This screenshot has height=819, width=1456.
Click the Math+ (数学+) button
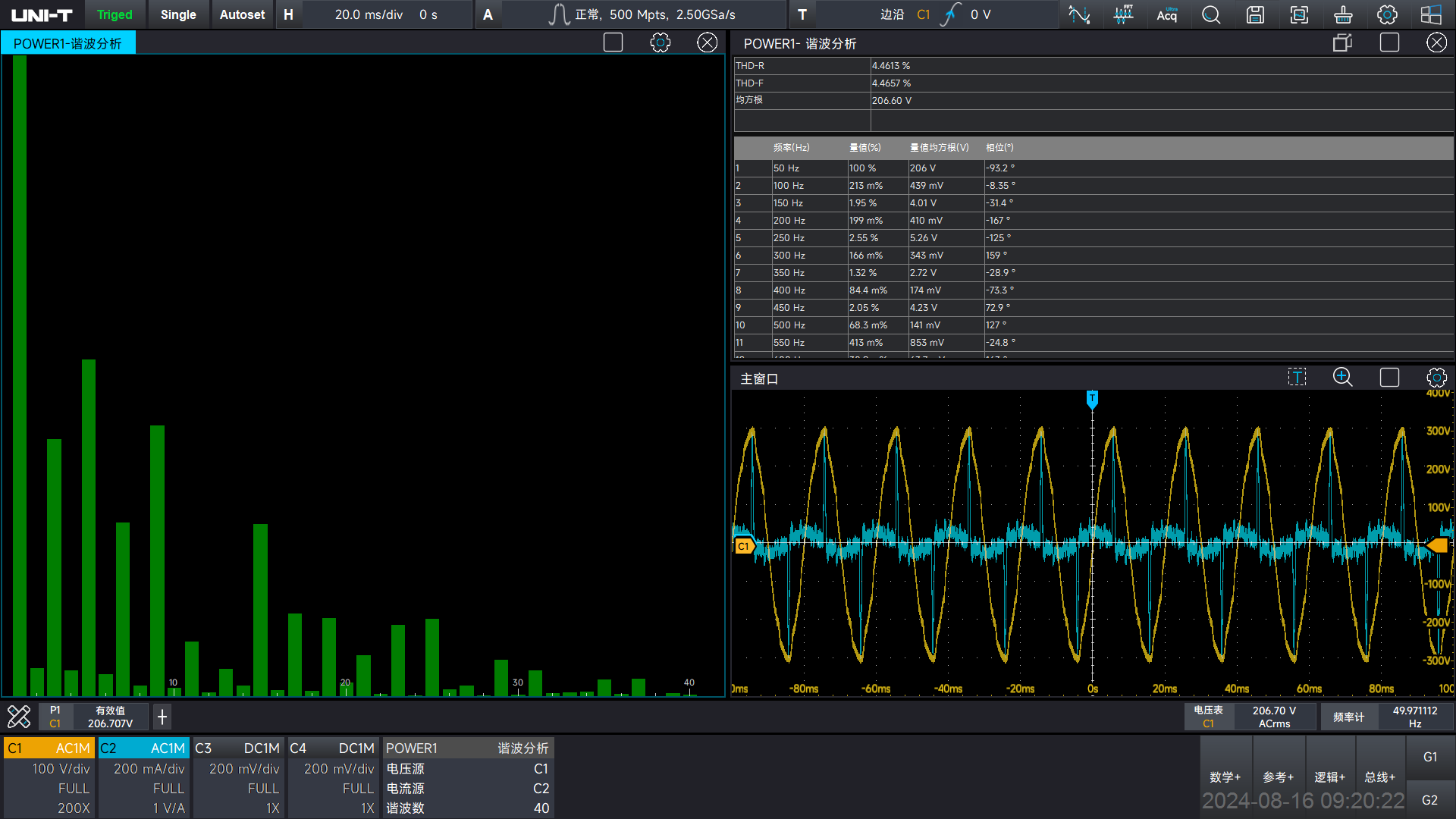point(1225,777)
